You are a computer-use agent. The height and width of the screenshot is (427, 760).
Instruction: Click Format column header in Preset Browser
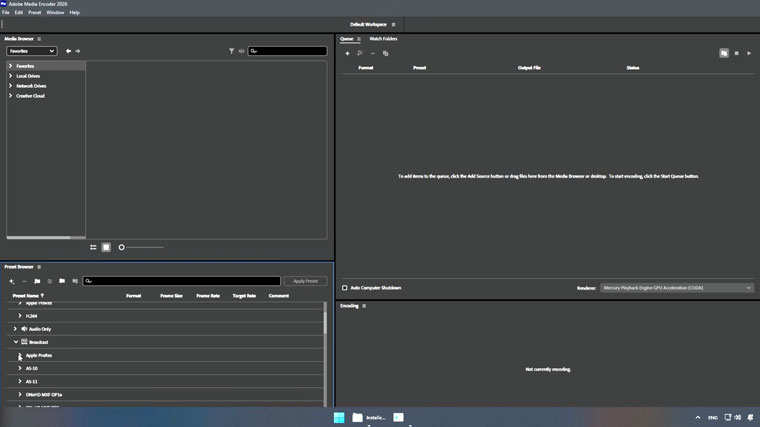tap(133, 296)
